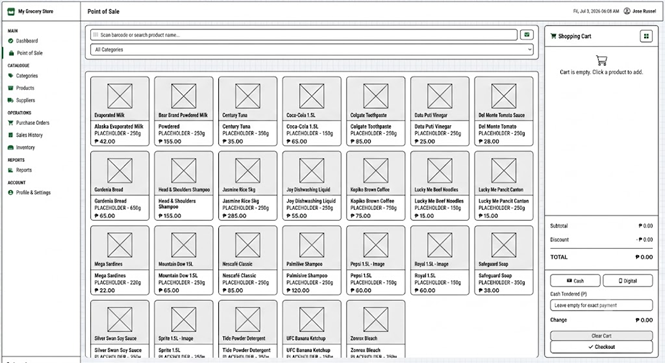Click the grid view icon in Shopping Cart header

646,36
